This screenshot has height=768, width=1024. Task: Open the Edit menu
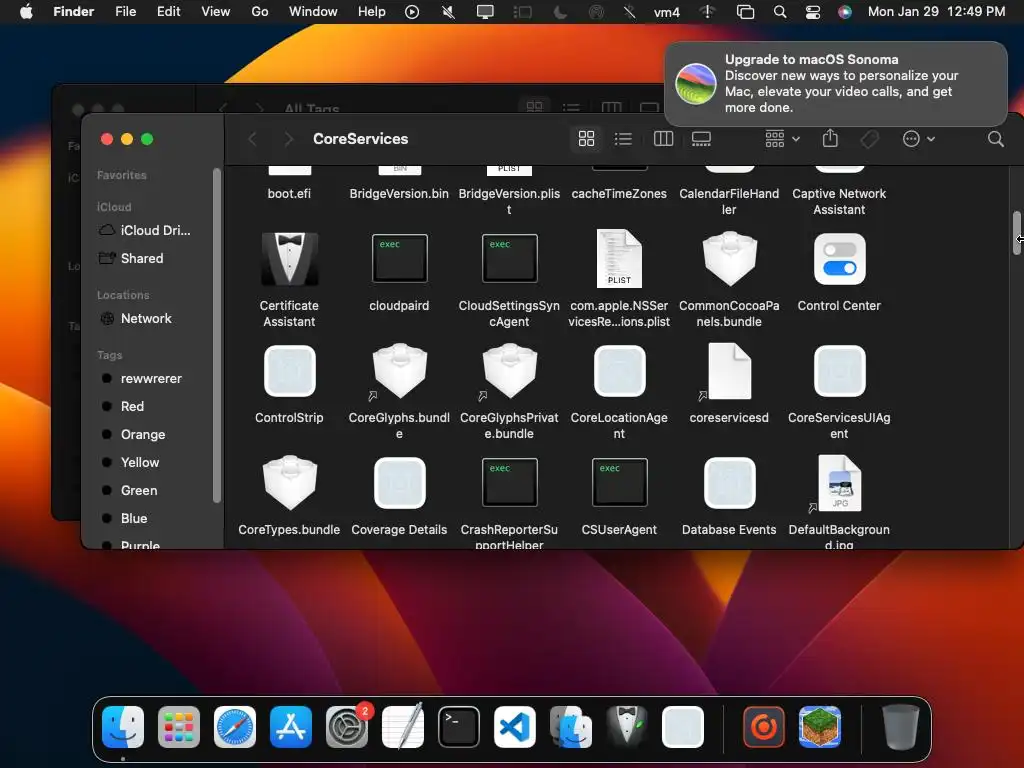[168, 12]
